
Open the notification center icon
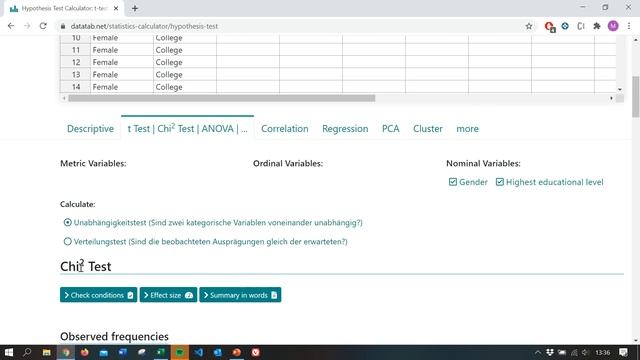click(x=623, y=352)
